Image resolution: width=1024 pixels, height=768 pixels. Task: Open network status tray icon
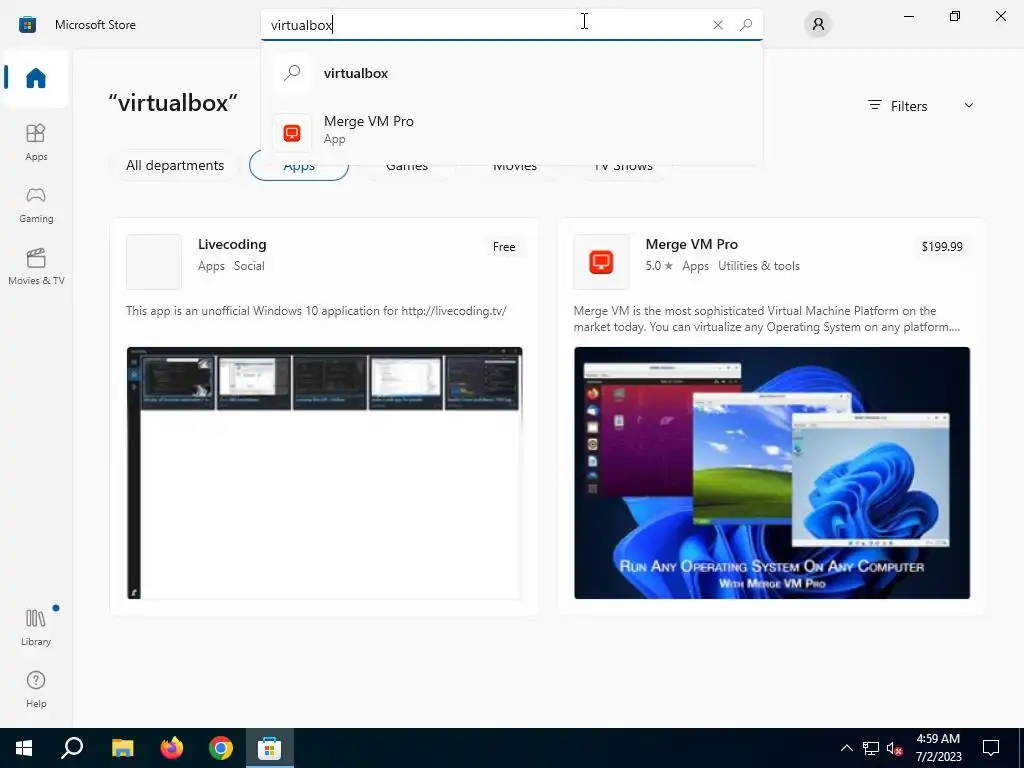(871, 748)
